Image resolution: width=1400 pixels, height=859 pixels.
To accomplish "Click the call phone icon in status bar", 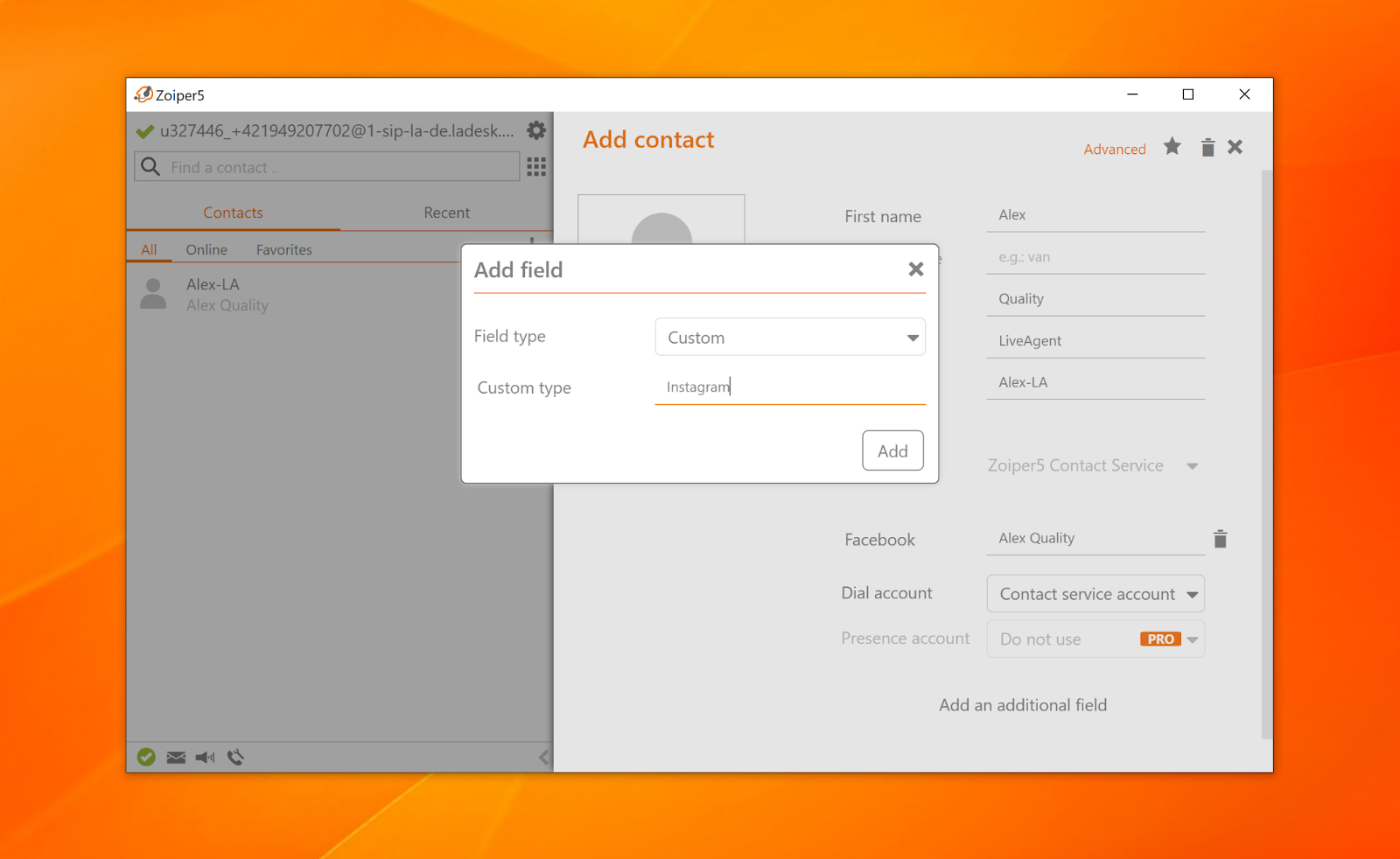I will 235,758.
